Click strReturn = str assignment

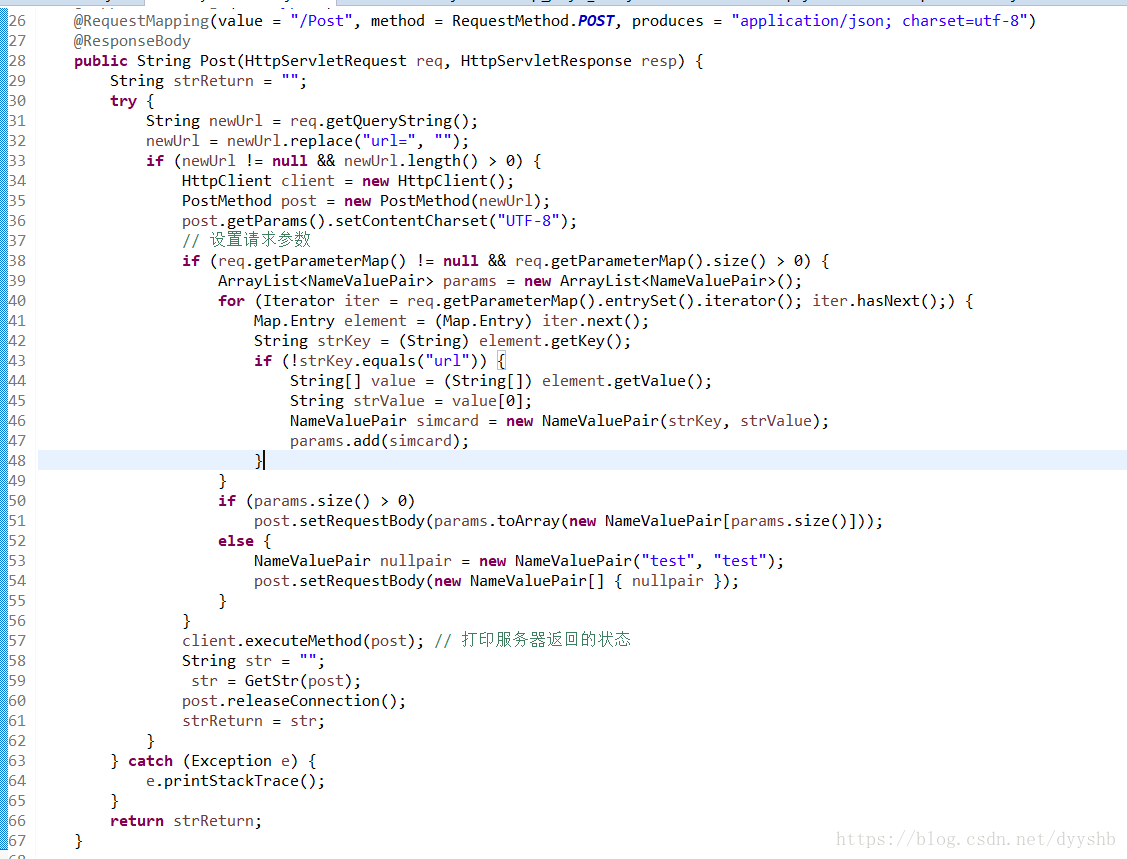254,721
